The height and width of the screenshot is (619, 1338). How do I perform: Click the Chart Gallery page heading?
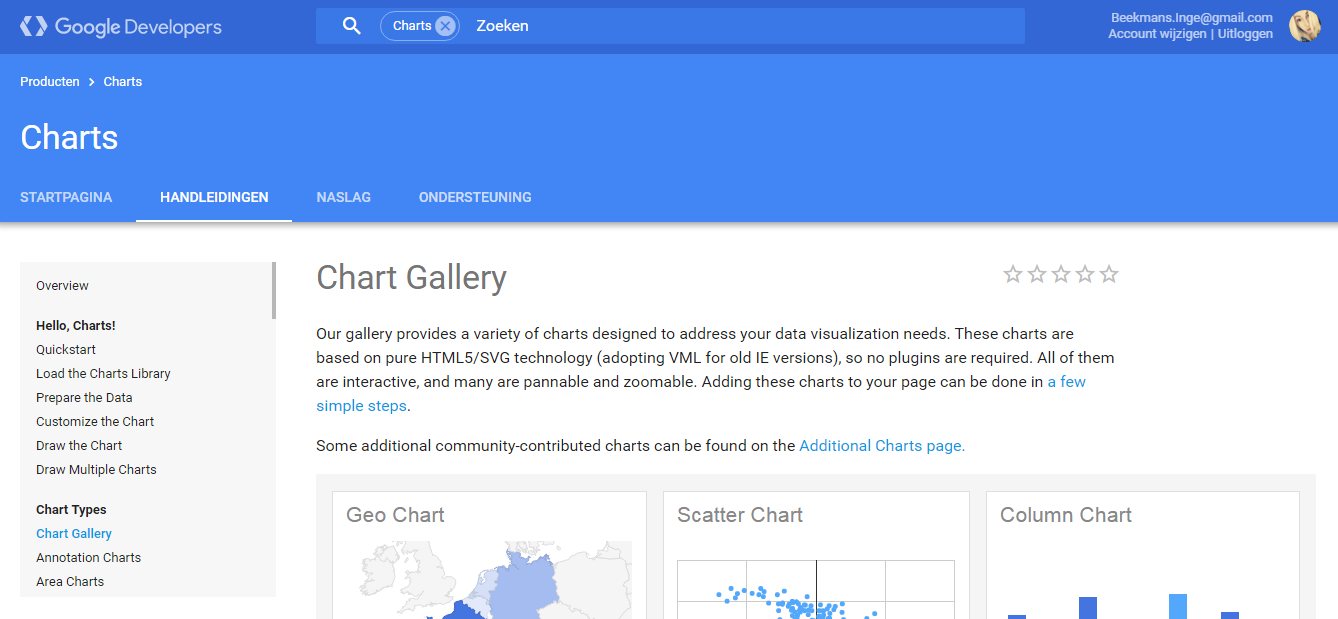(411, 277)
